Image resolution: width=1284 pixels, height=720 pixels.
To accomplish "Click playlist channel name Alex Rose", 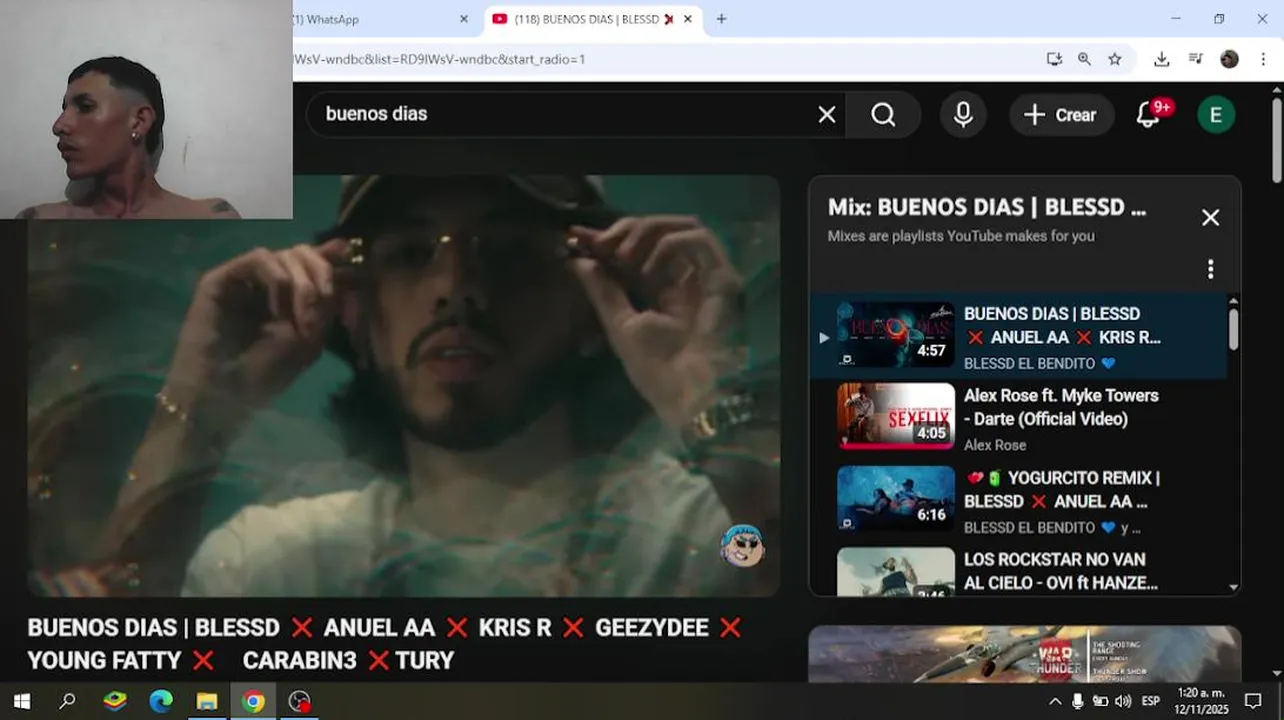I will point(995,445).
